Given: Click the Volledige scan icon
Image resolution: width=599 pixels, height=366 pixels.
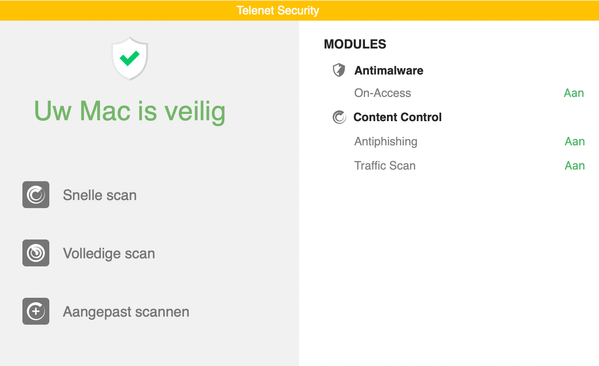Looking at the screenshot, I should tap(36, 253).
